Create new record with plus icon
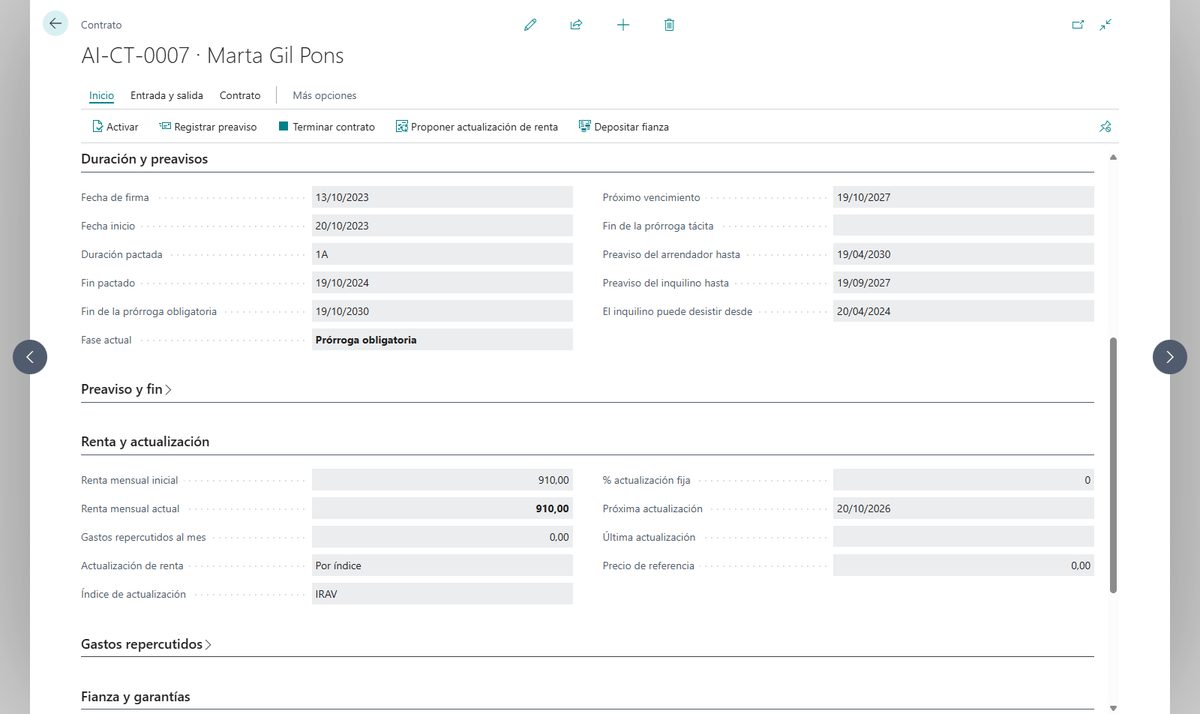 (623, 25)
